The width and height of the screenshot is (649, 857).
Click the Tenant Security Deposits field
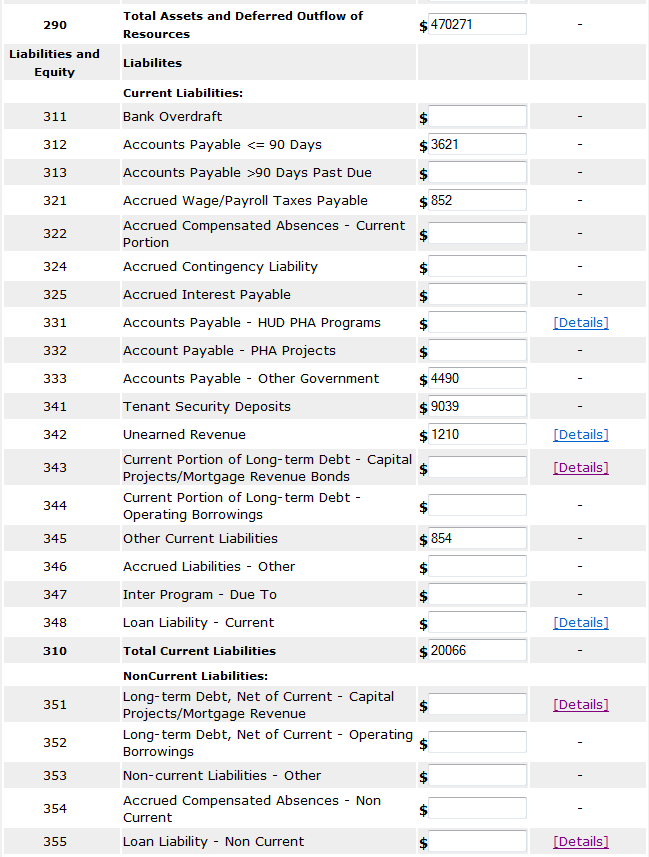point(477,407)
